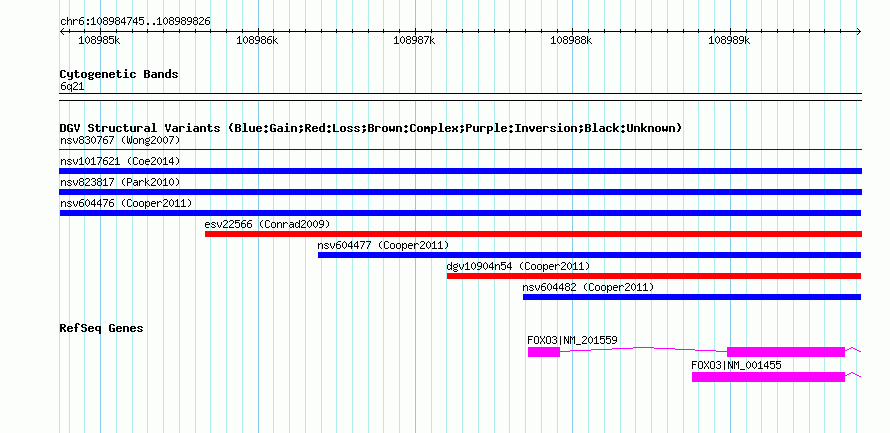Select the blue bar under nsv604476
890x433 pixels.
click(x=460, y=213)
